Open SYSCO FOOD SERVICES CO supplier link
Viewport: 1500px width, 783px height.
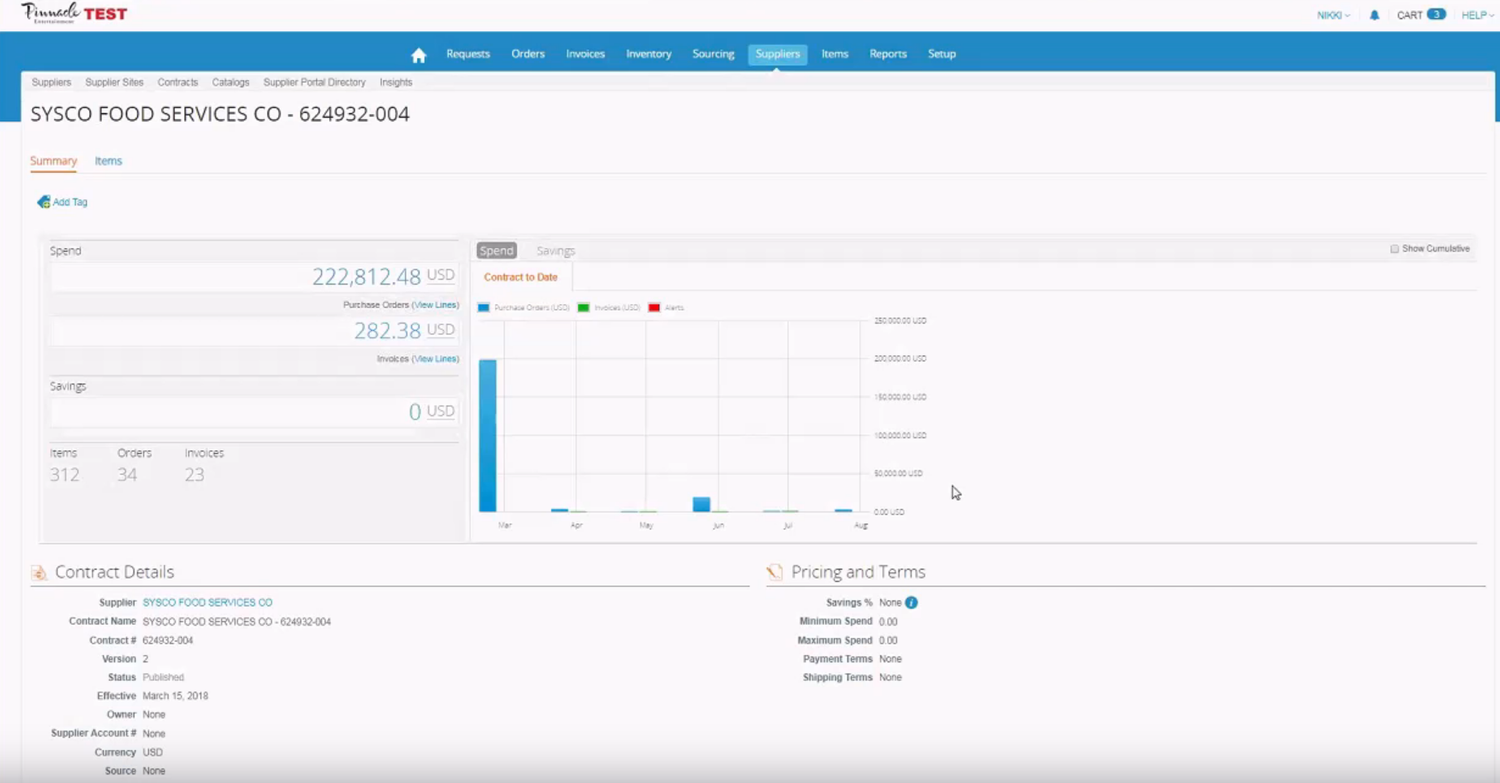click(207, 602)
